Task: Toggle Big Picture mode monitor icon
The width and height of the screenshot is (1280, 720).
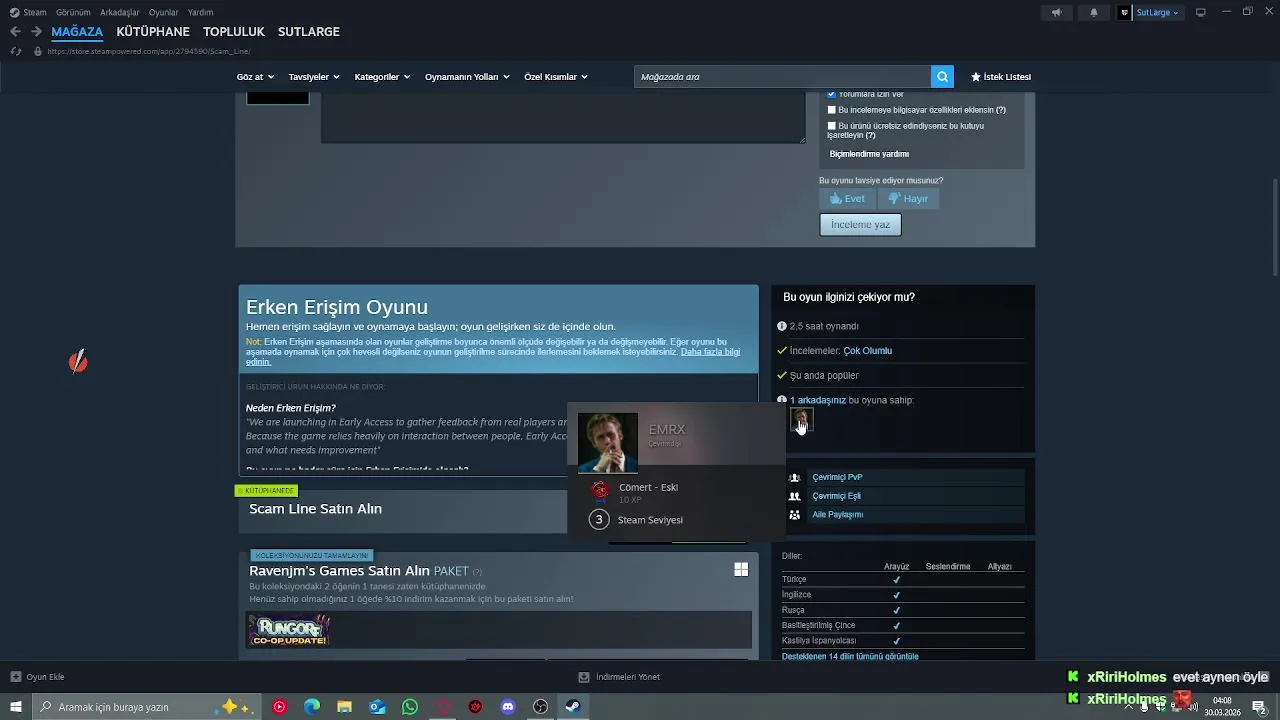Action: click(x=1201, y=12)
